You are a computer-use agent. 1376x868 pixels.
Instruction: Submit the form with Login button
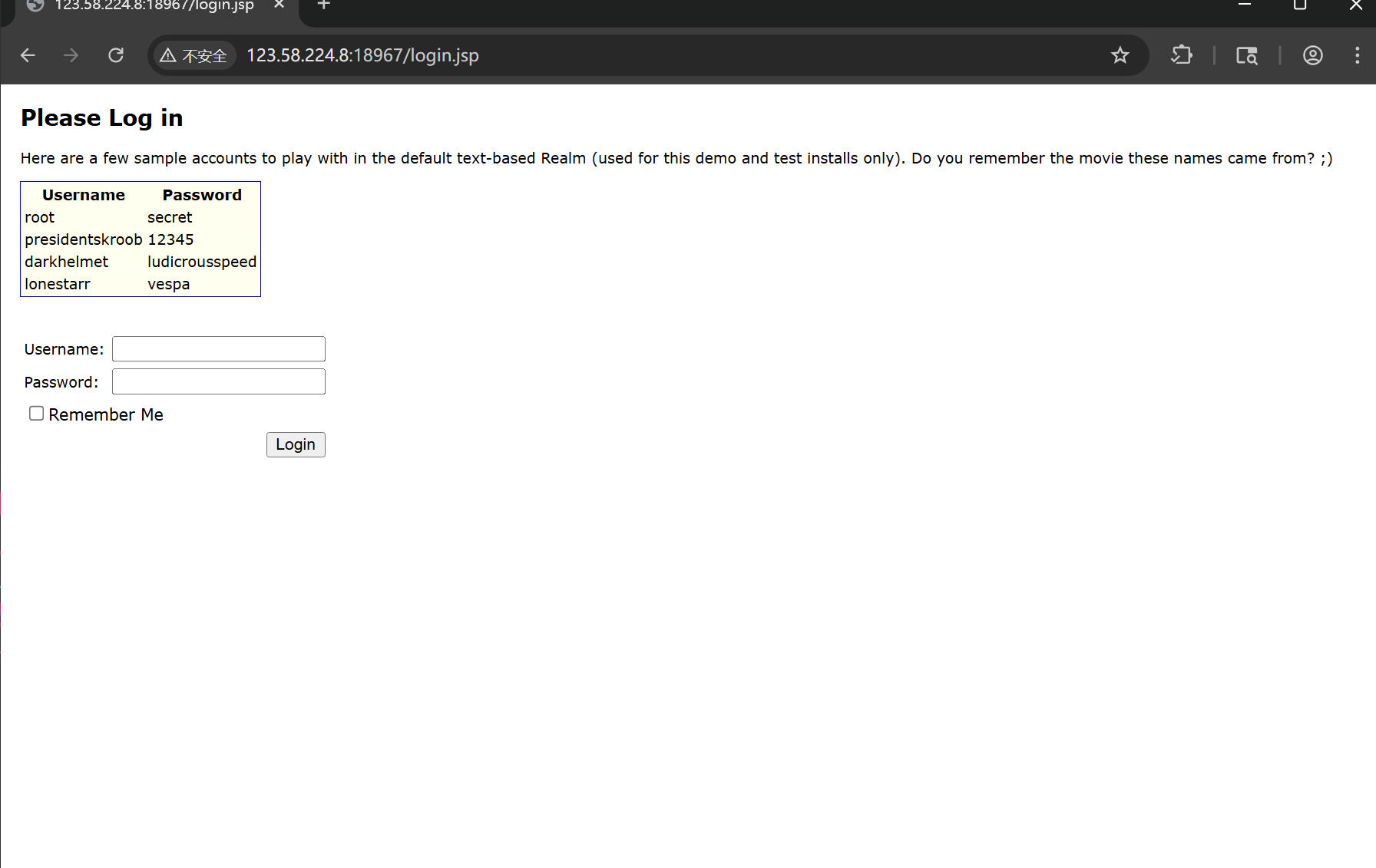(296, 444)
